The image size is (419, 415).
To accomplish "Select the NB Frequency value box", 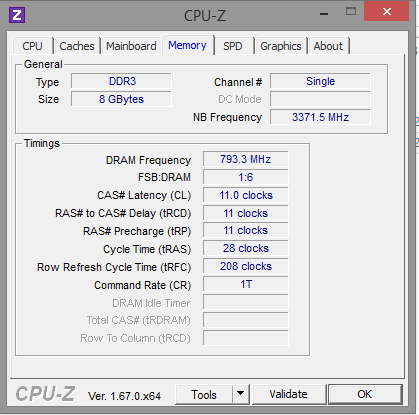I will pyautogui.click(x=320, y=117).
